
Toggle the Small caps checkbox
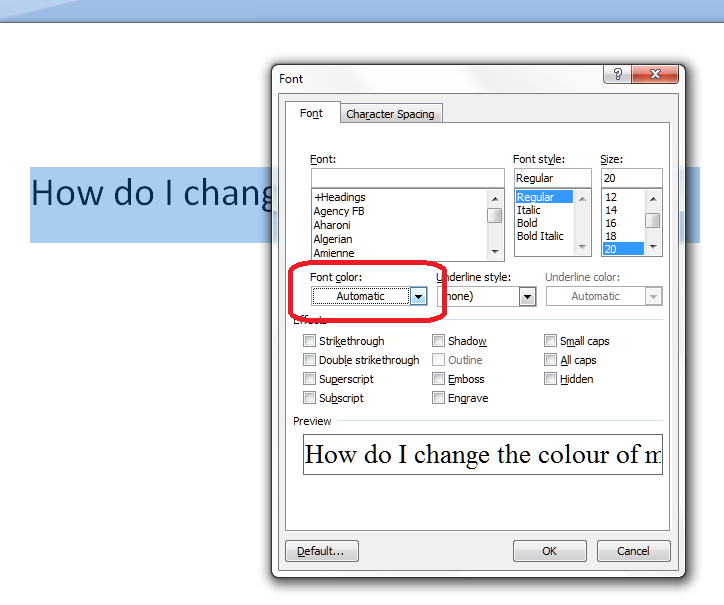[551, 341]
